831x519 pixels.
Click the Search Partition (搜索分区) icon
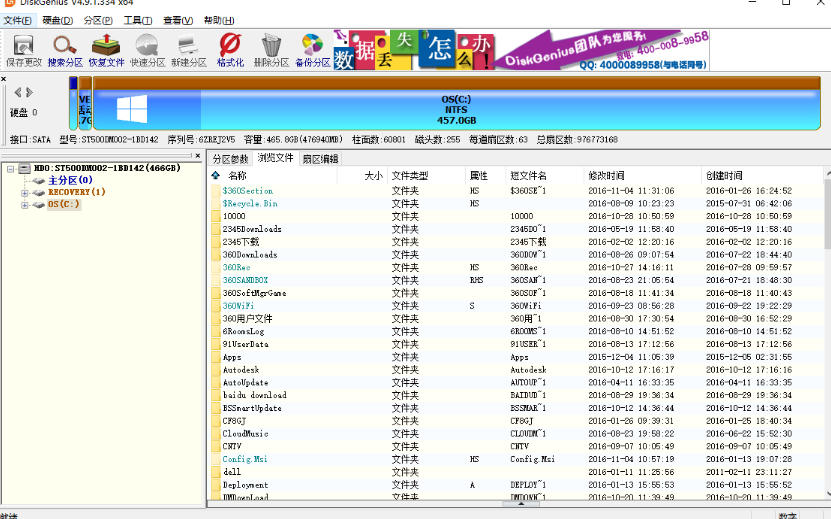(65, 51)
